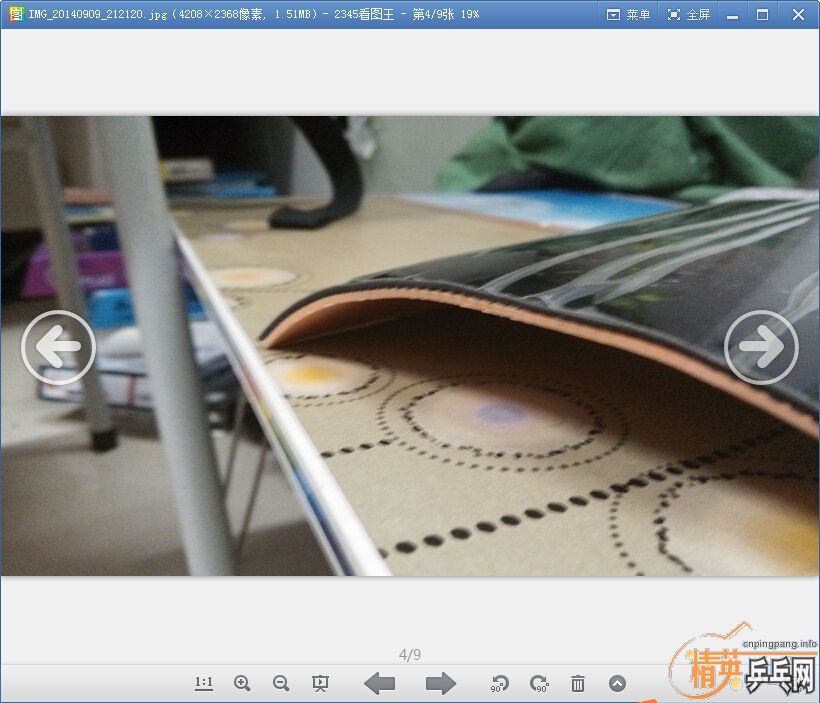Expand more tools with the up-chevron button
The image size is (820, 703).
click(x=617, y=683)
